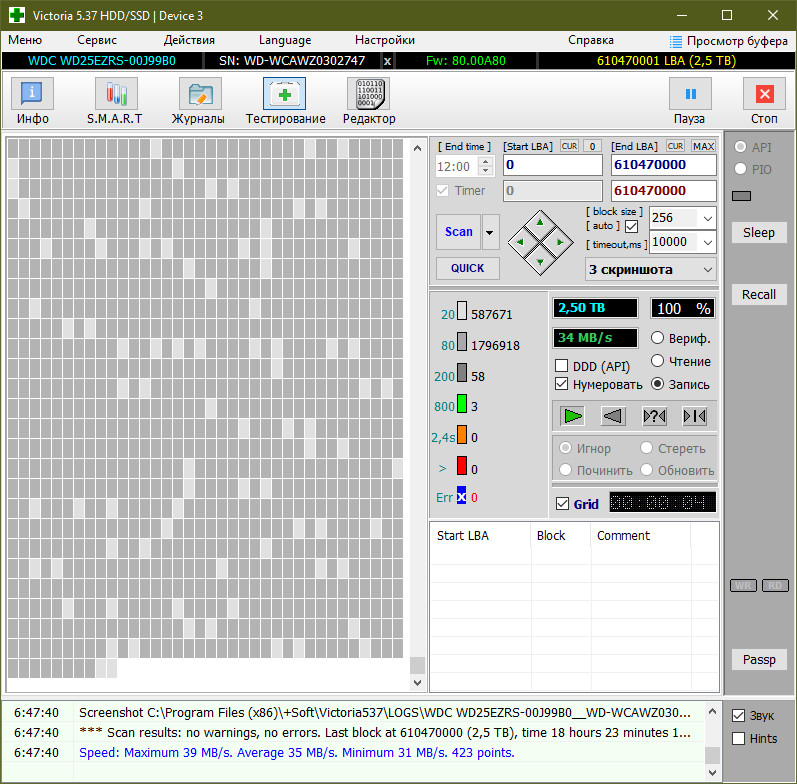Expand the block size 256 dropdown

pos(707,218)
